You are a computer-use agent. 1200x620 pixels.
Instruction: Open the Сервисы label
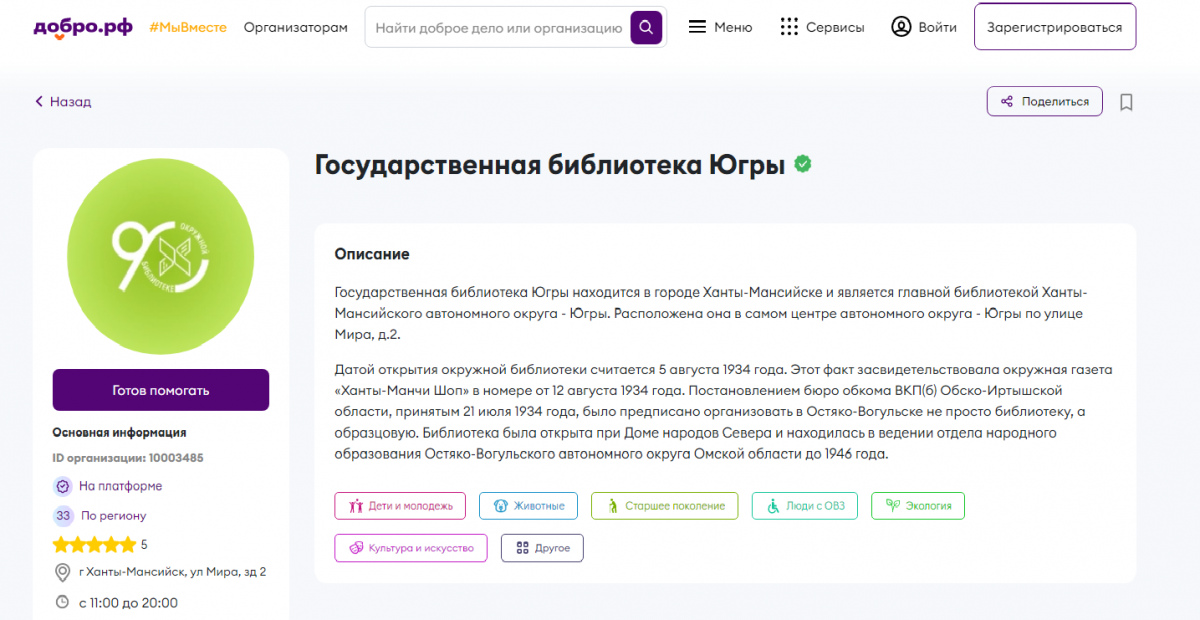835,27
